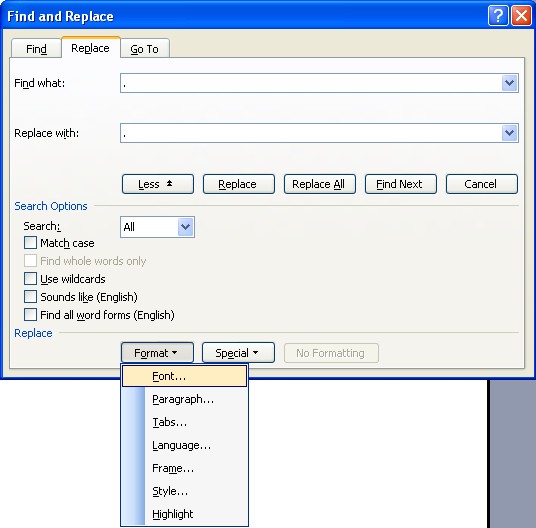
Task: Switch to the Find tab
Action: point(36,49)
